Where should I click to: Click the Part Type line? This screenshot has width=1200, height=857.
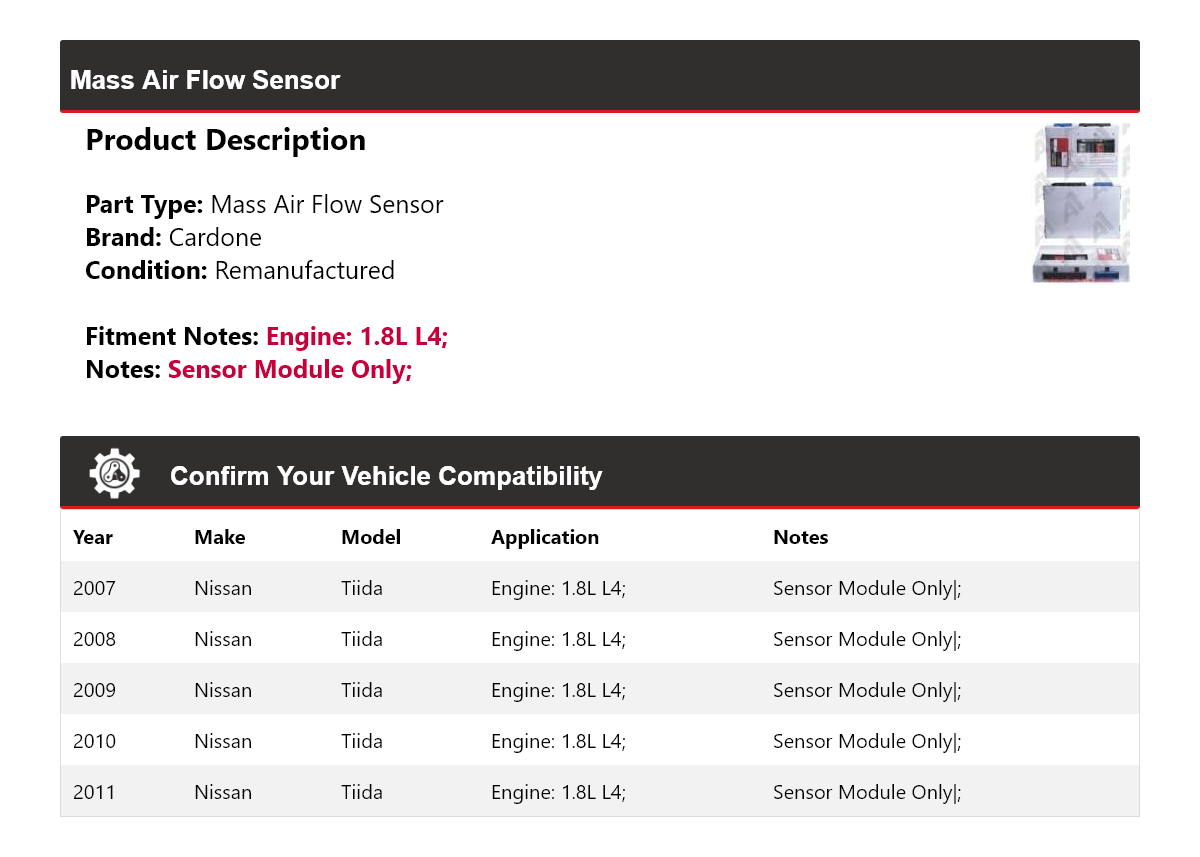coord(264,205)
